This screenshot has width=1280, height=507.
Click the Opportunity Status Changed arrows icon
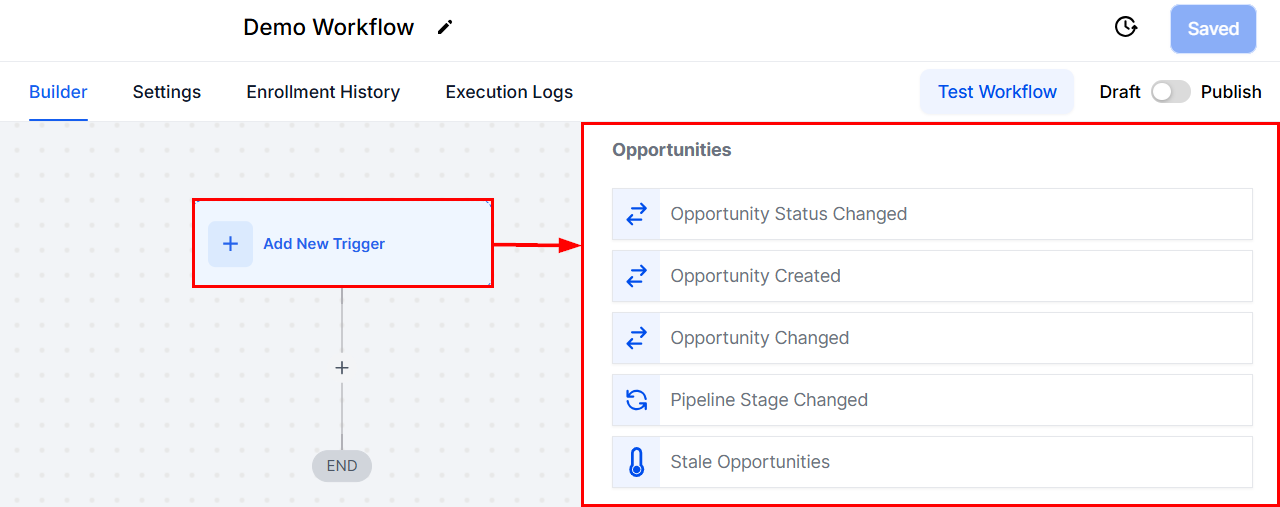[636, 214]
